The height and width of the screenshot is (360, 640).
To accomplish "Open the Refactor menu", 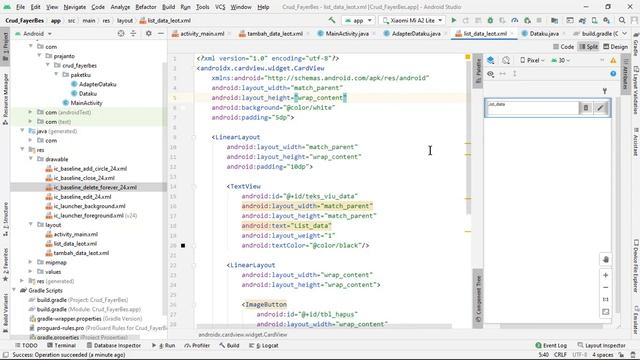I will (146, 7).
